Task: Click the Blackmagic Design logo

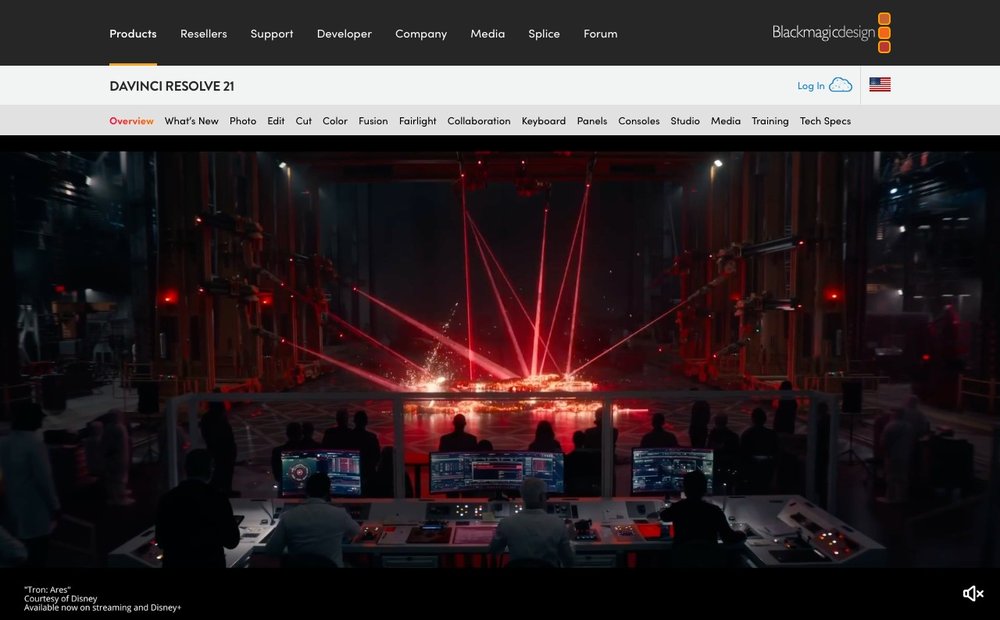Action: click(x=831, y=33)
